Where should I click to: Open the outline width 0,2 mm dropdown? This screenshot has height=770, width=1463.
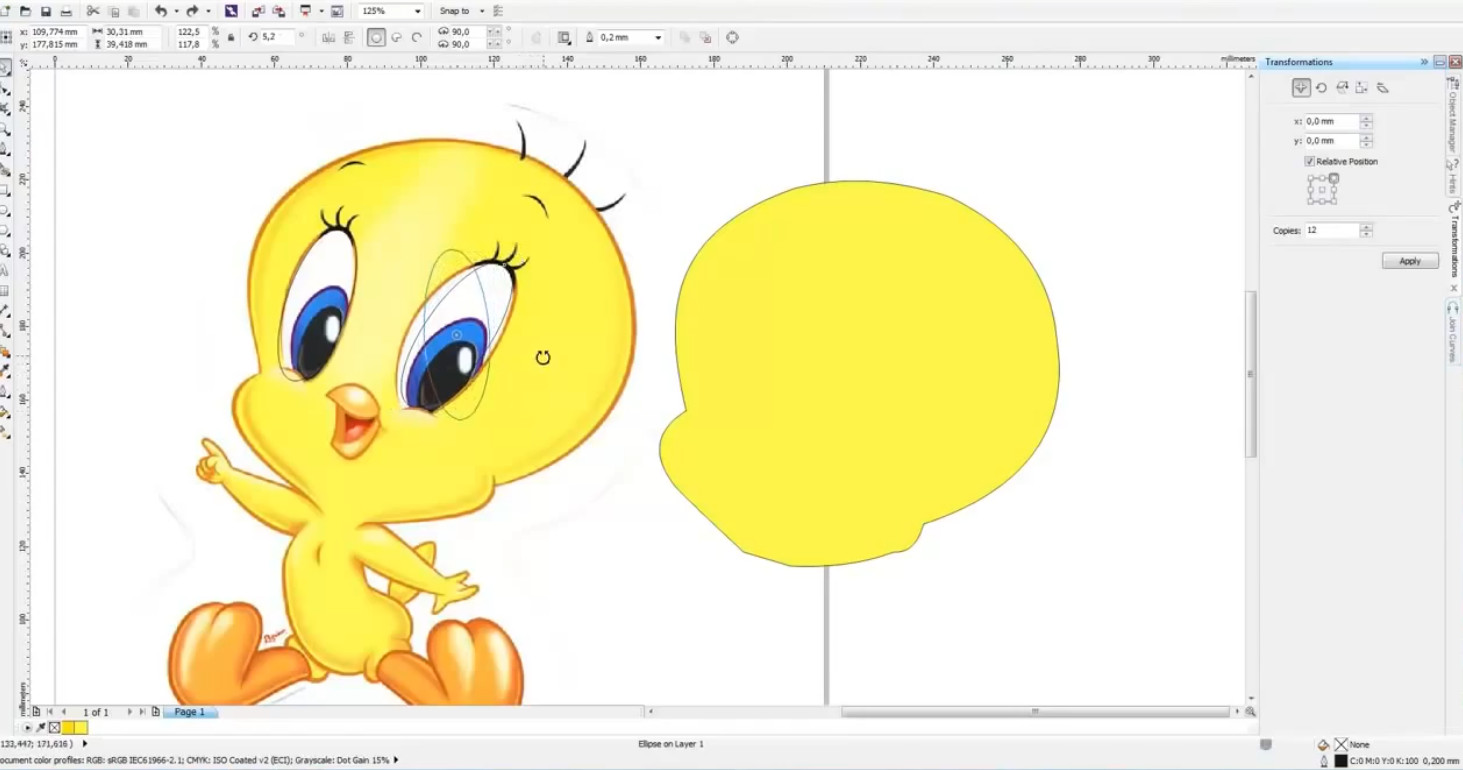658,37
